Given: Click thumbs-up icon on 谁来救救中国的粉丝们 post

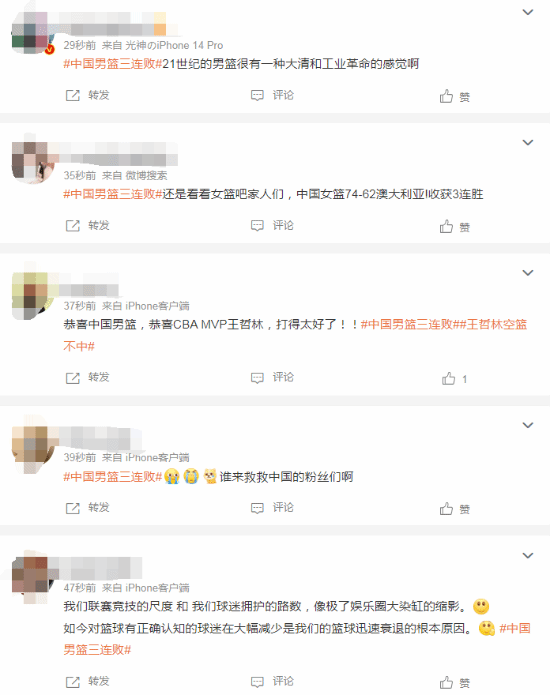Looking at the screenshot, I should [x=446, y=508].
